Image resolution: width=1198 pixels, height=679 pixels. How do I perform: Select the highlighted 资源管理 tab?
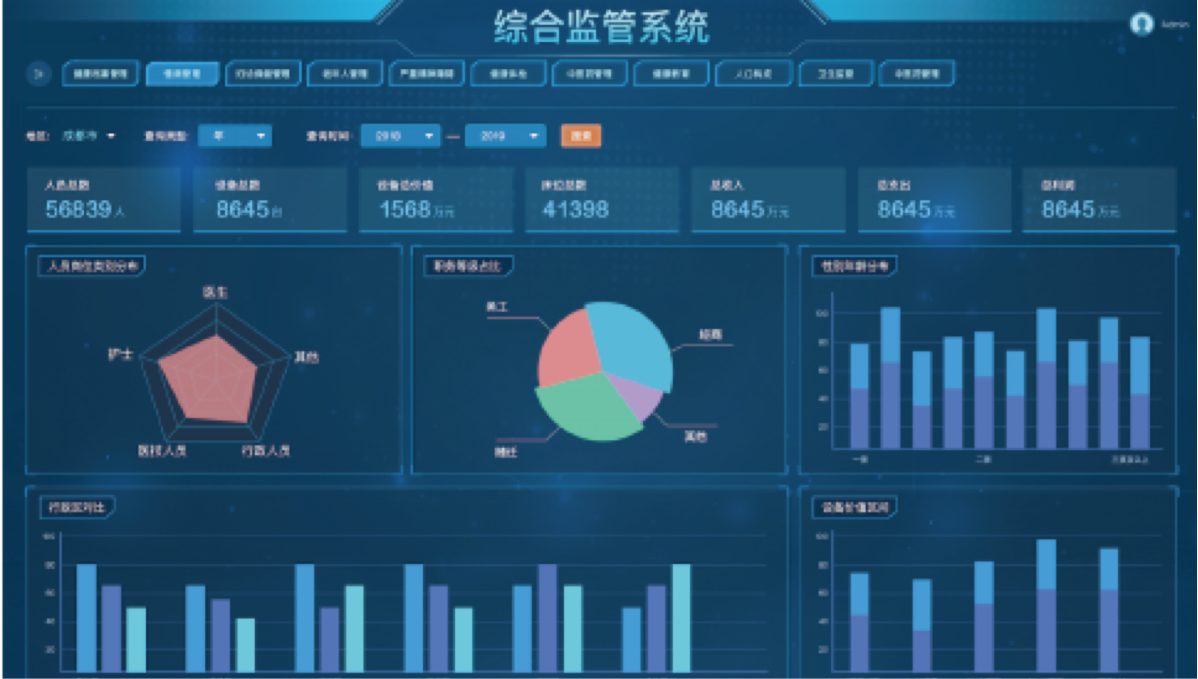point(181,73)
